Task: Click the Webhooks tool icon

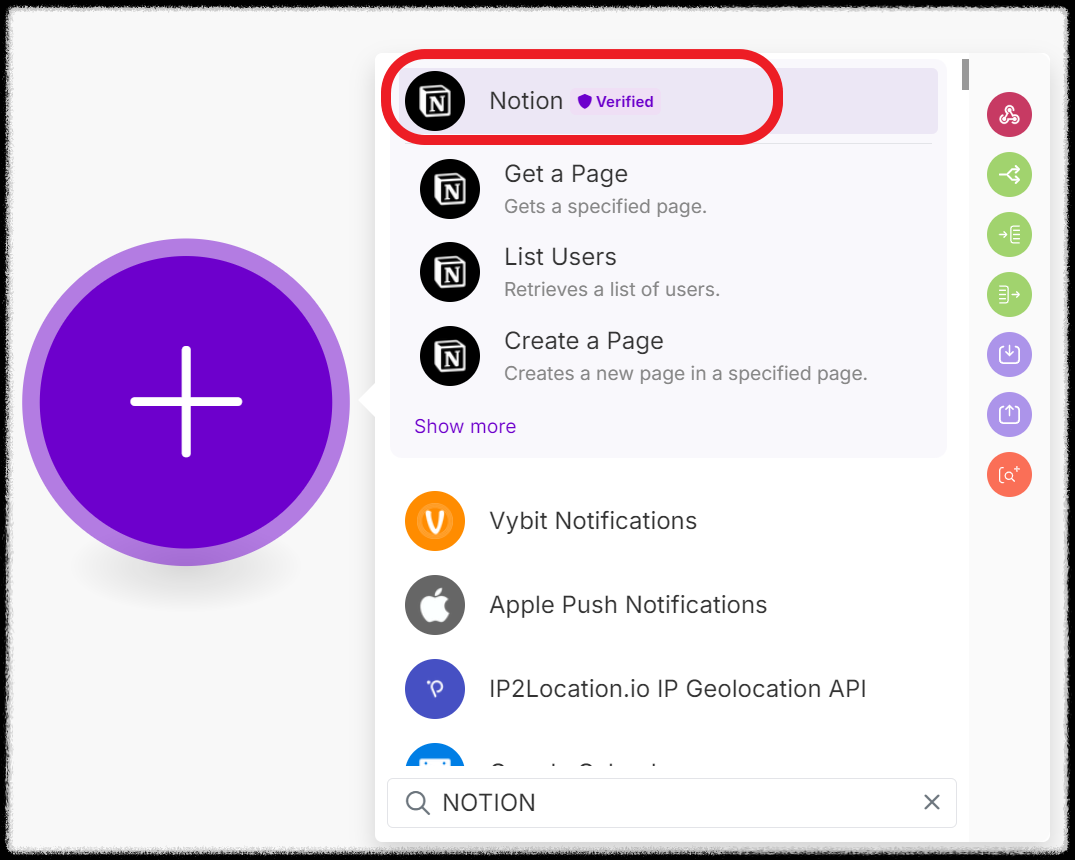Action: pos(1009,114)
